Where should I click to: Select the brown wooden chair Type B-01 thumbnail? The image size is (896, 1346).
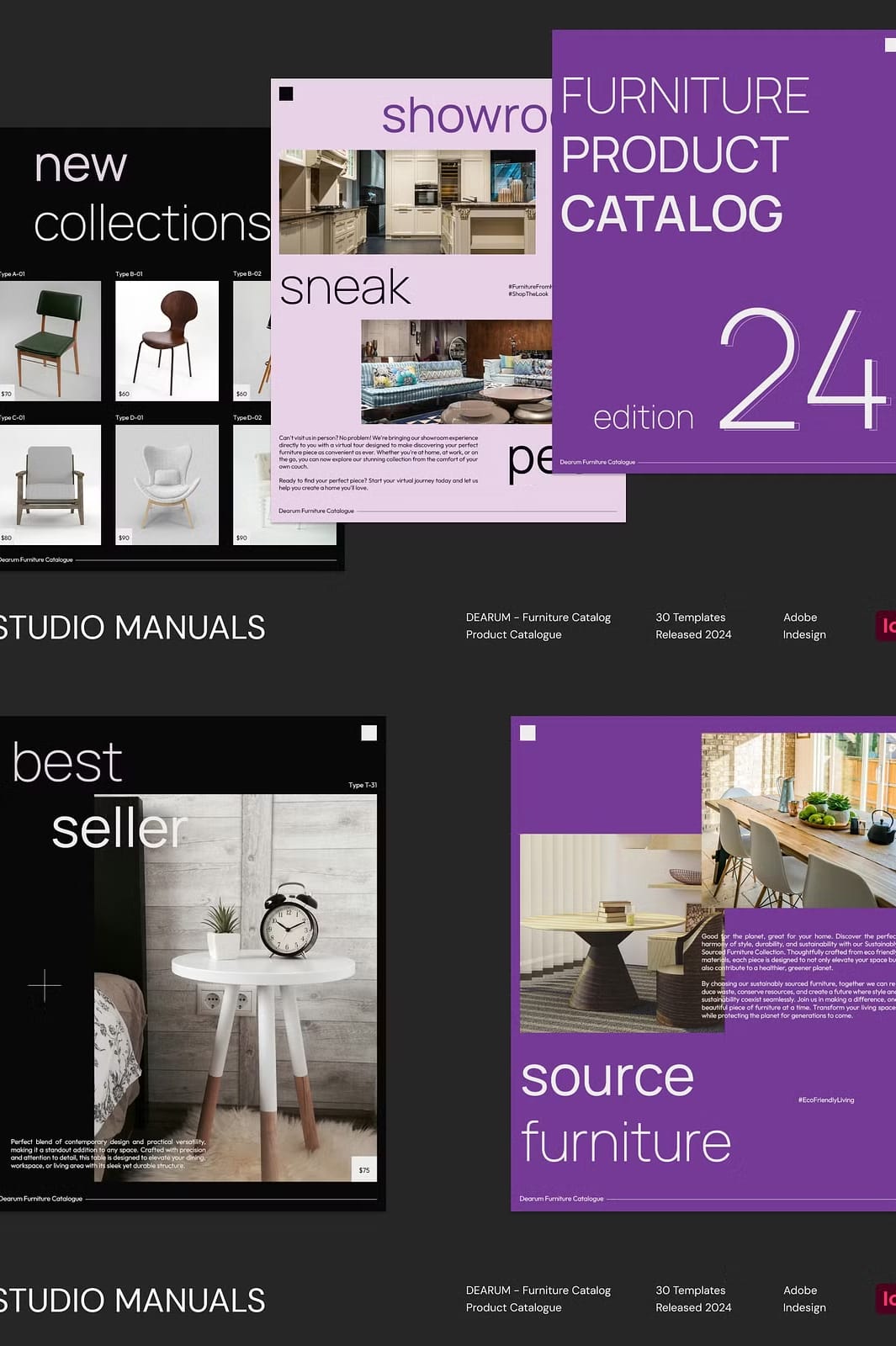point(167,341)
